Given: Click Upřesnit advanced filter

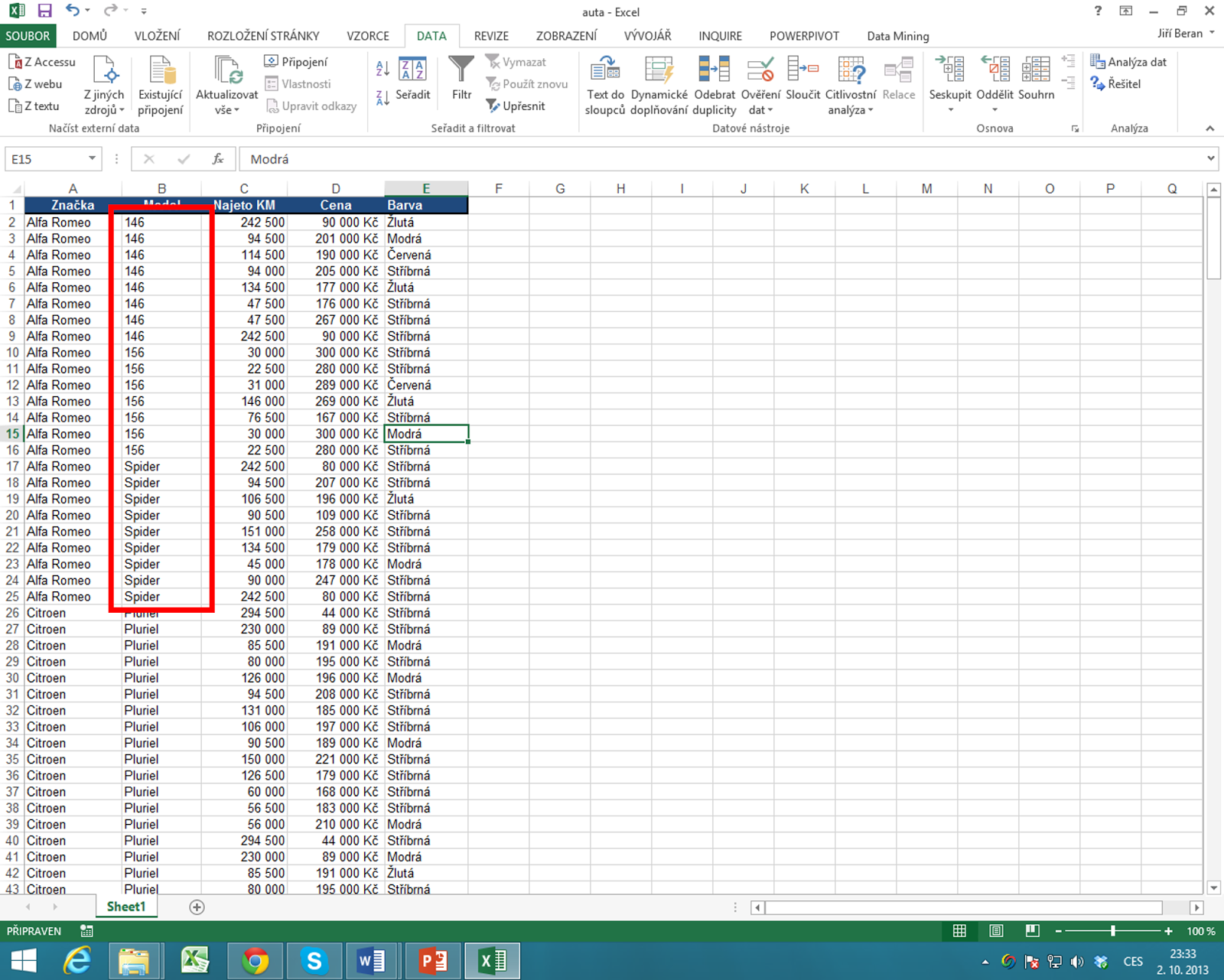Looking at the screenshot, I should coord(516,106).
